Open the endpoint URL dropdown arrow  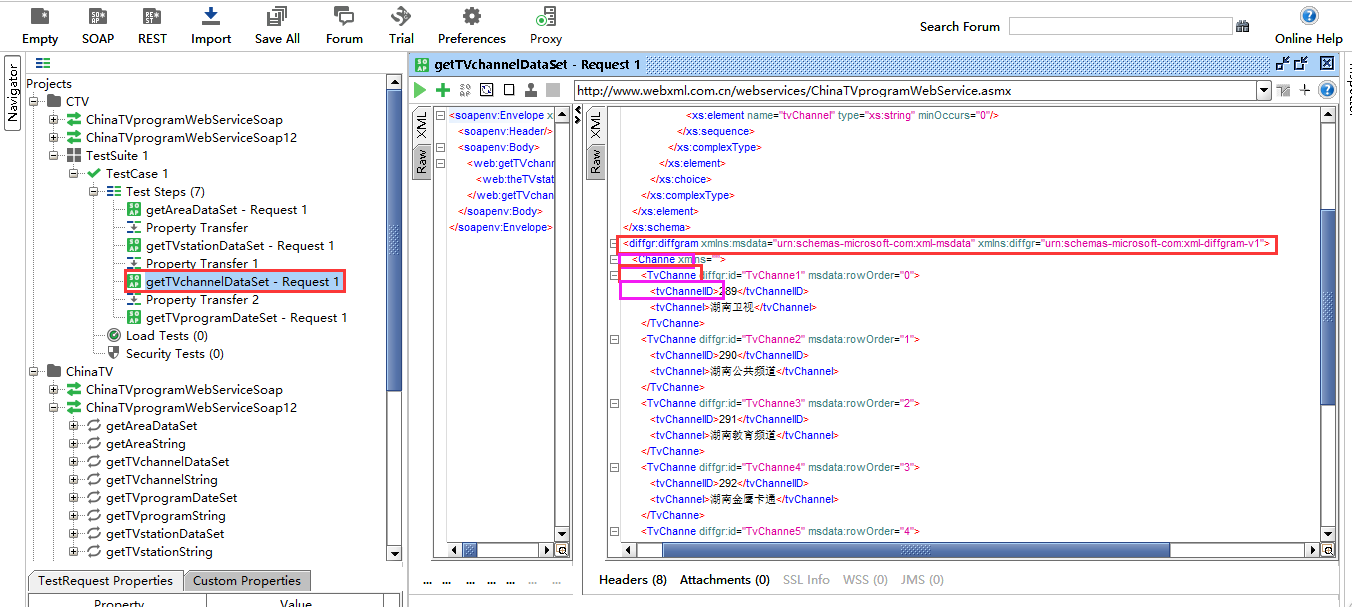(1263, 90)
